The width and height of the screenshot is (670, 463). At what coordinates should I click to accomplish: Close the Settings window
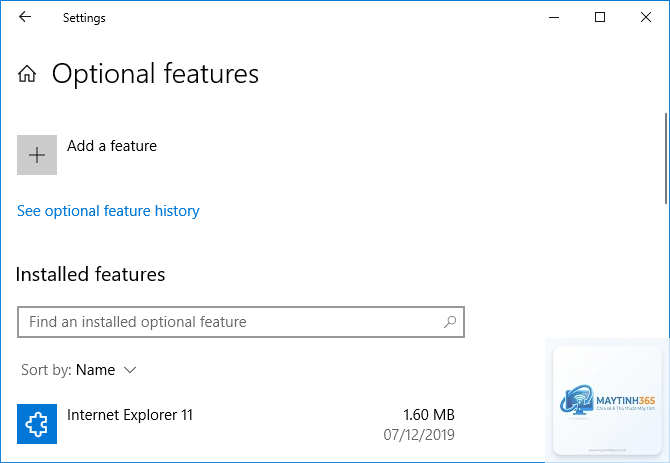646,18
